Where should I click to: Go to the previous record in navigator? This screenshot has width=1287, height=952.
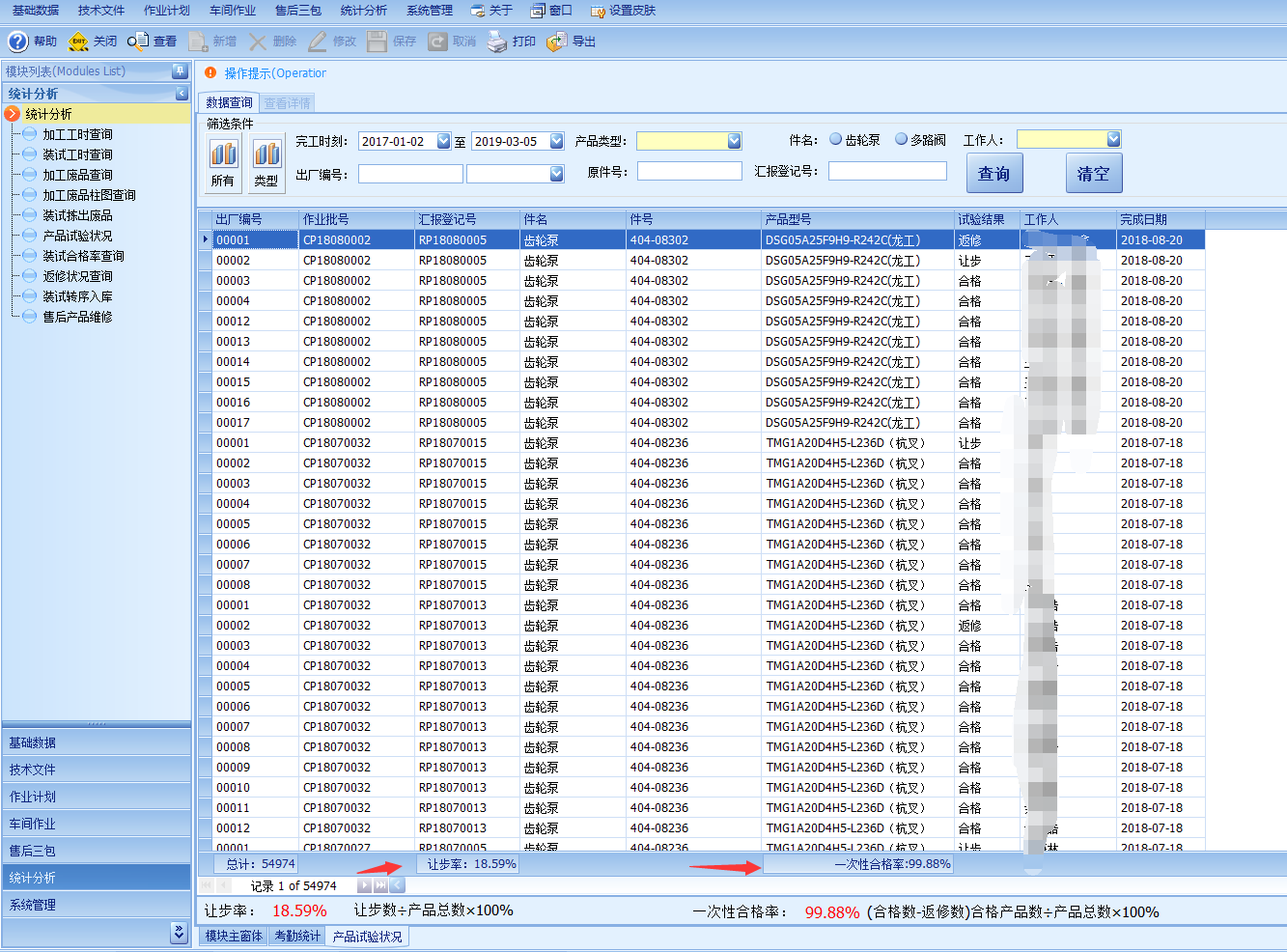tap(224, 885)
